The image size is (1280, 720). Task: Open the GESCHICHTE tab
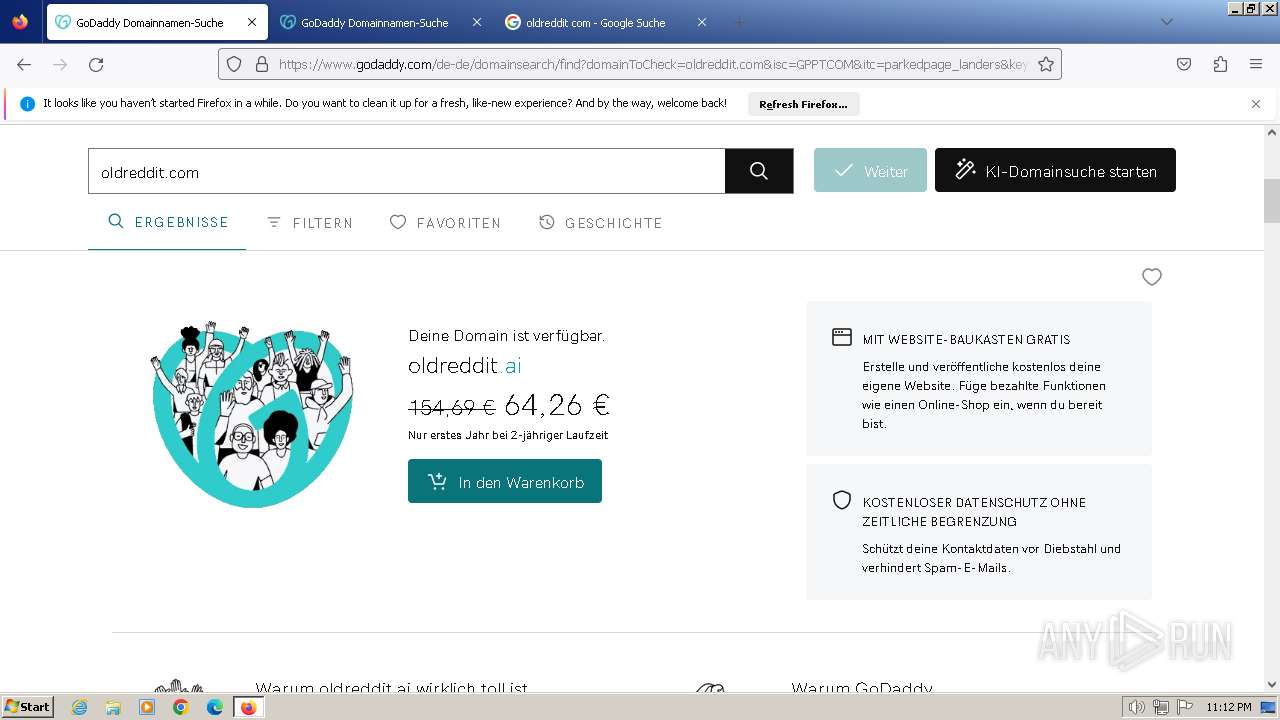click(x=600, y=223)
